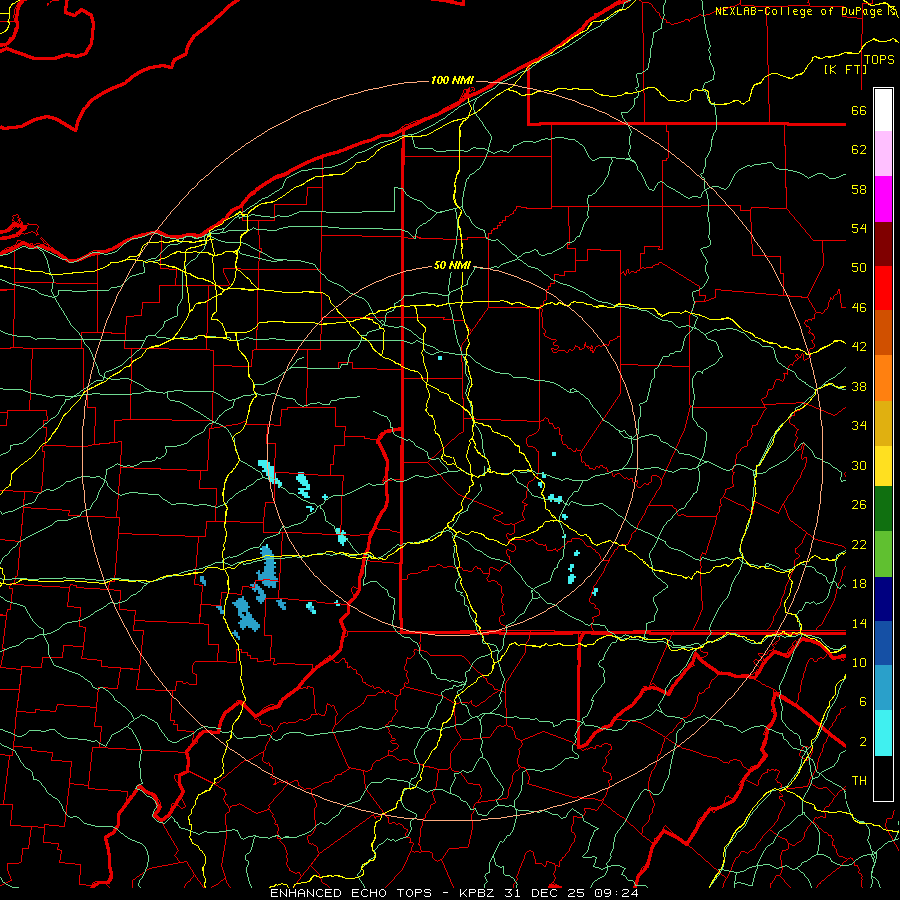This screenshot has height=900, width=900.
Task: Click the legend value 26
Action: coord(859,505)
